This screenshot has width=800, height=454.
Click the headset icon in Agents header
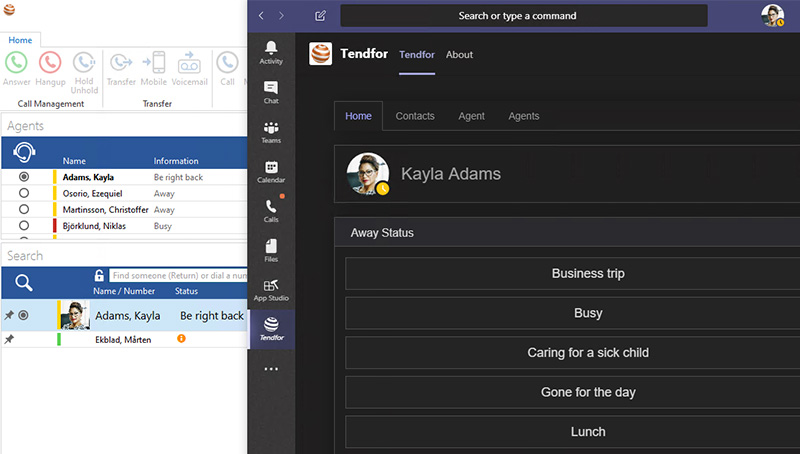coord(24,152)
